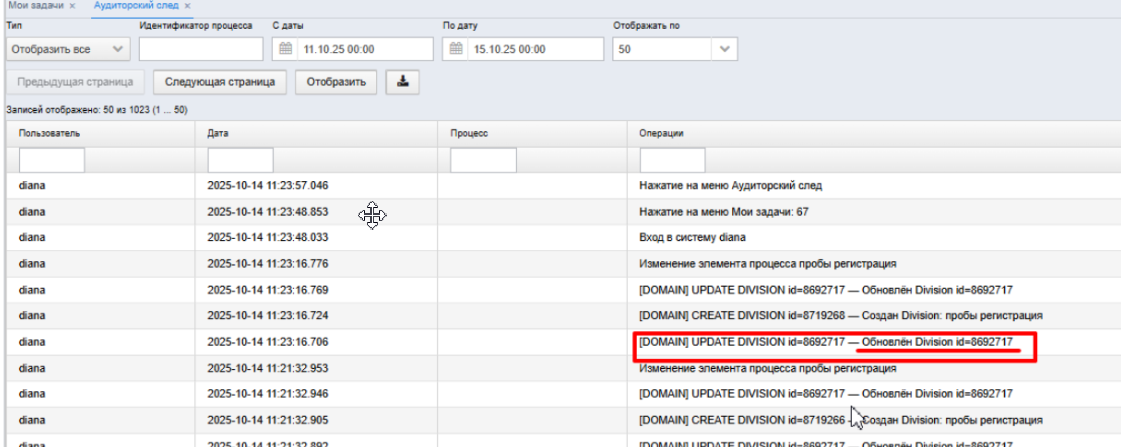Click the Предыдущая страница button
The height and width of the screenshot is (447, 1121).
coord(75,82)
